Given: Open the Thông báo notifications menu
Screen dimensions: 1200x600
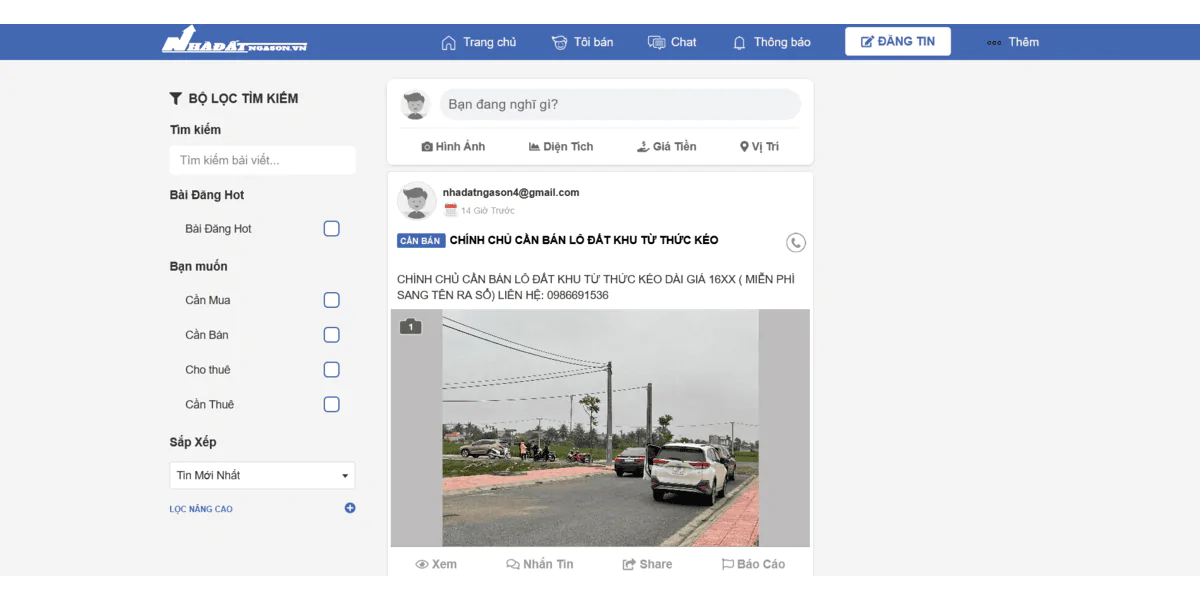Looking at the screenshot, I should pyautogui.click(x=772, y=42).
